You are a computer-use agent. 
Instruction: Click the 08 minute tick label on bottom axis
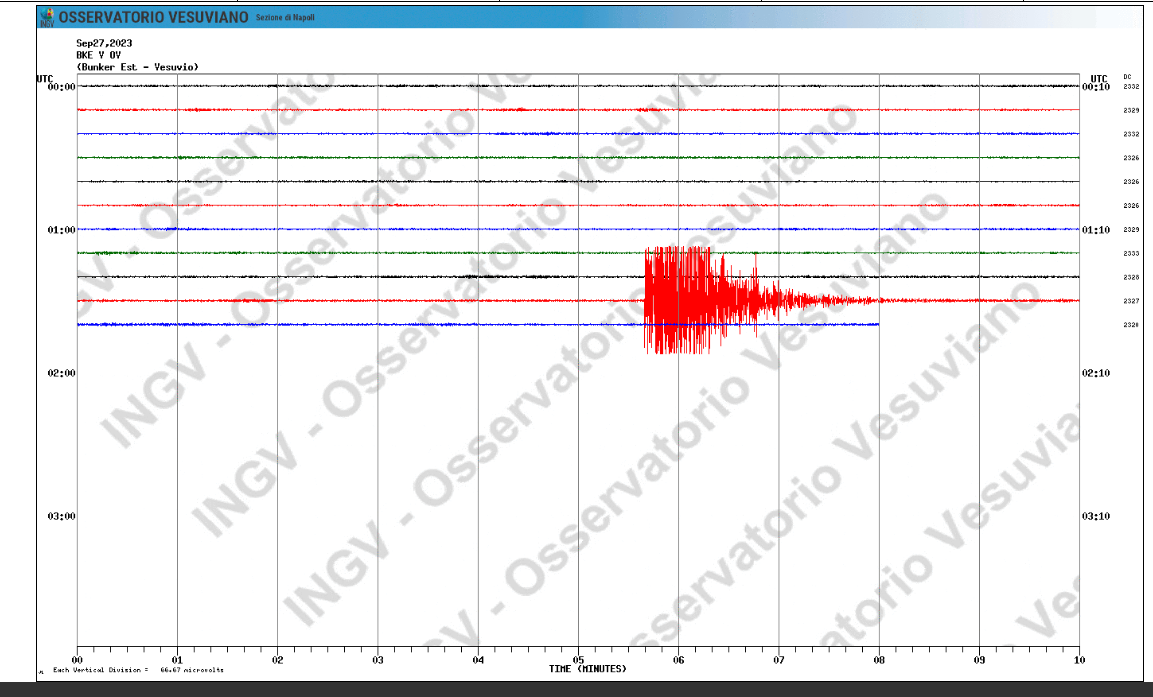(879, 660)
